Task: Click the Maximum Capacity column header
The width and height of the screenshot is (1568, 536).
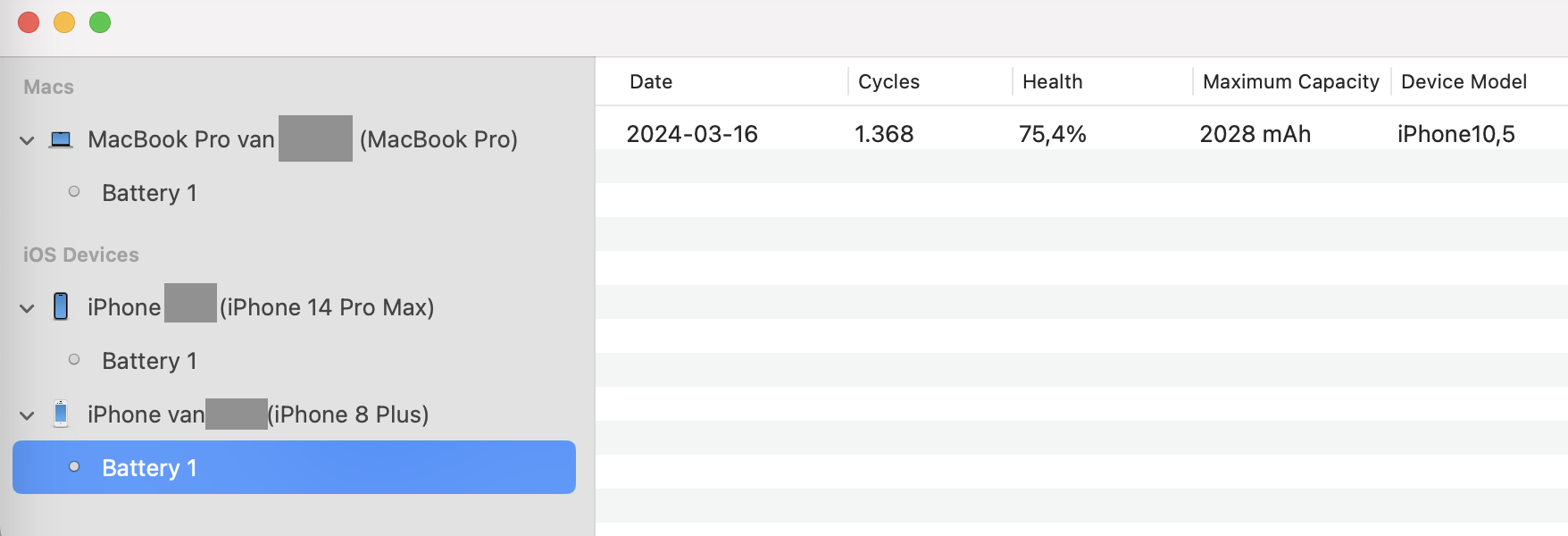Action: (x=1290, y=82)
